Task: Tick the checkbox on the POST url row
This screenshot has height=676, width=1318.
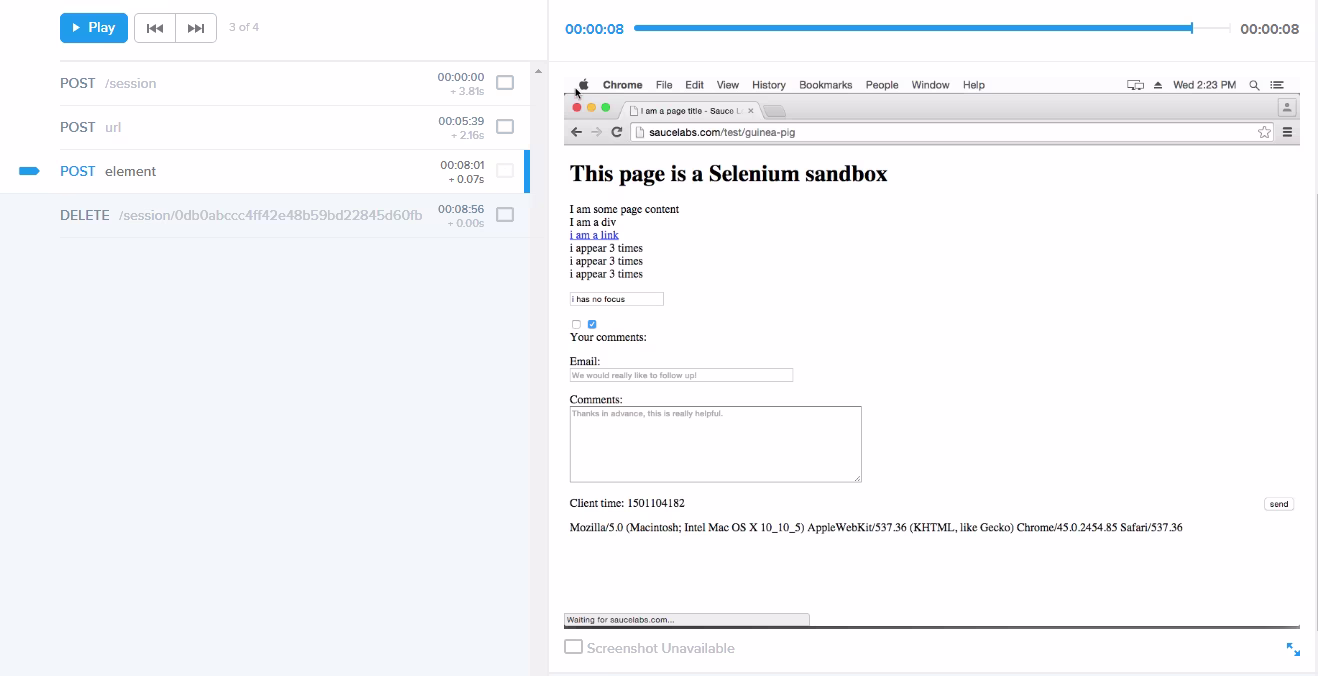Action: pyautogui.click(x=505, y=127)
